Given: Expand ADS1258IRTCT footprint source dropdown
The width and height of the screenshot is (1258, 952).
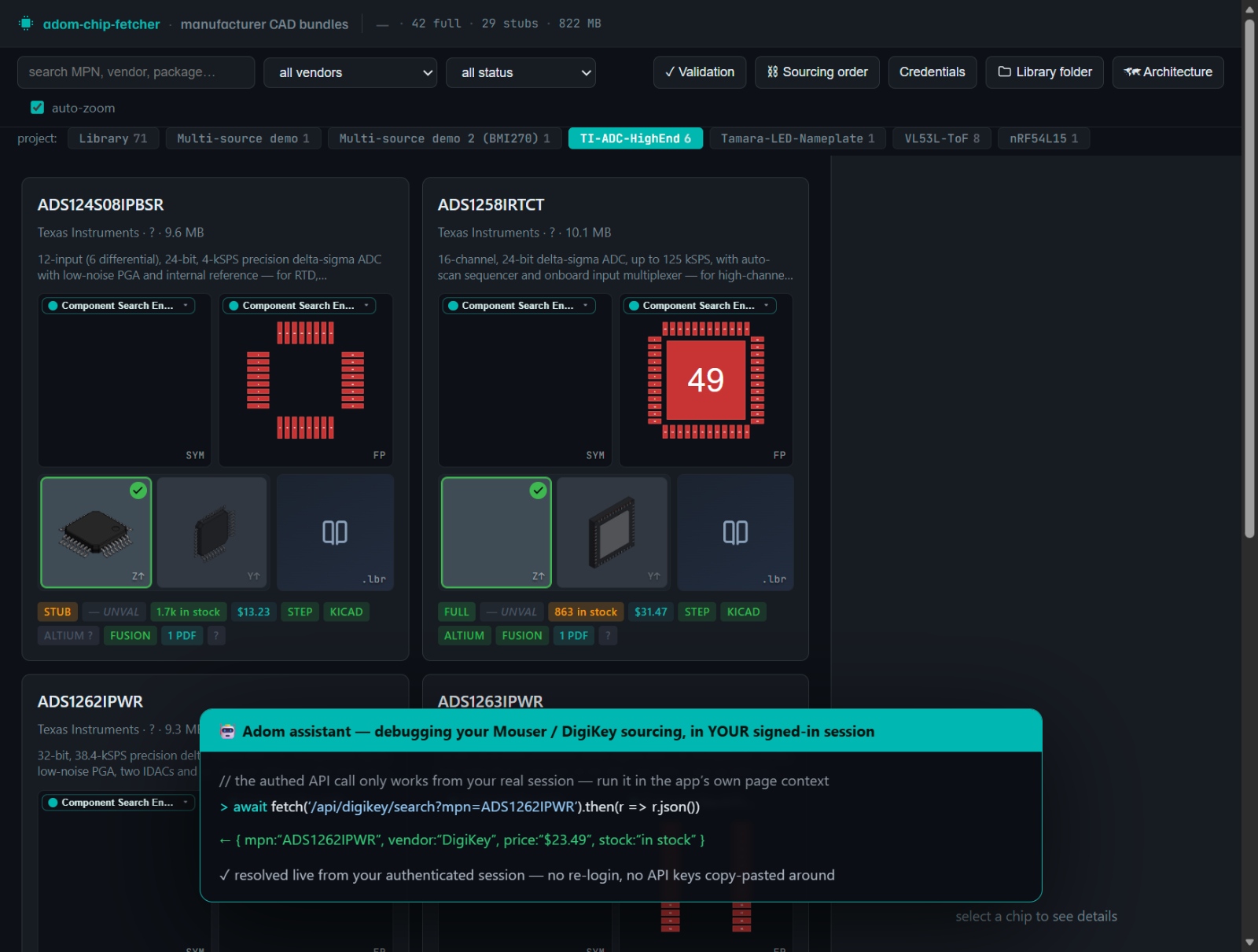Looking at the screenshot, I should 699,306.
